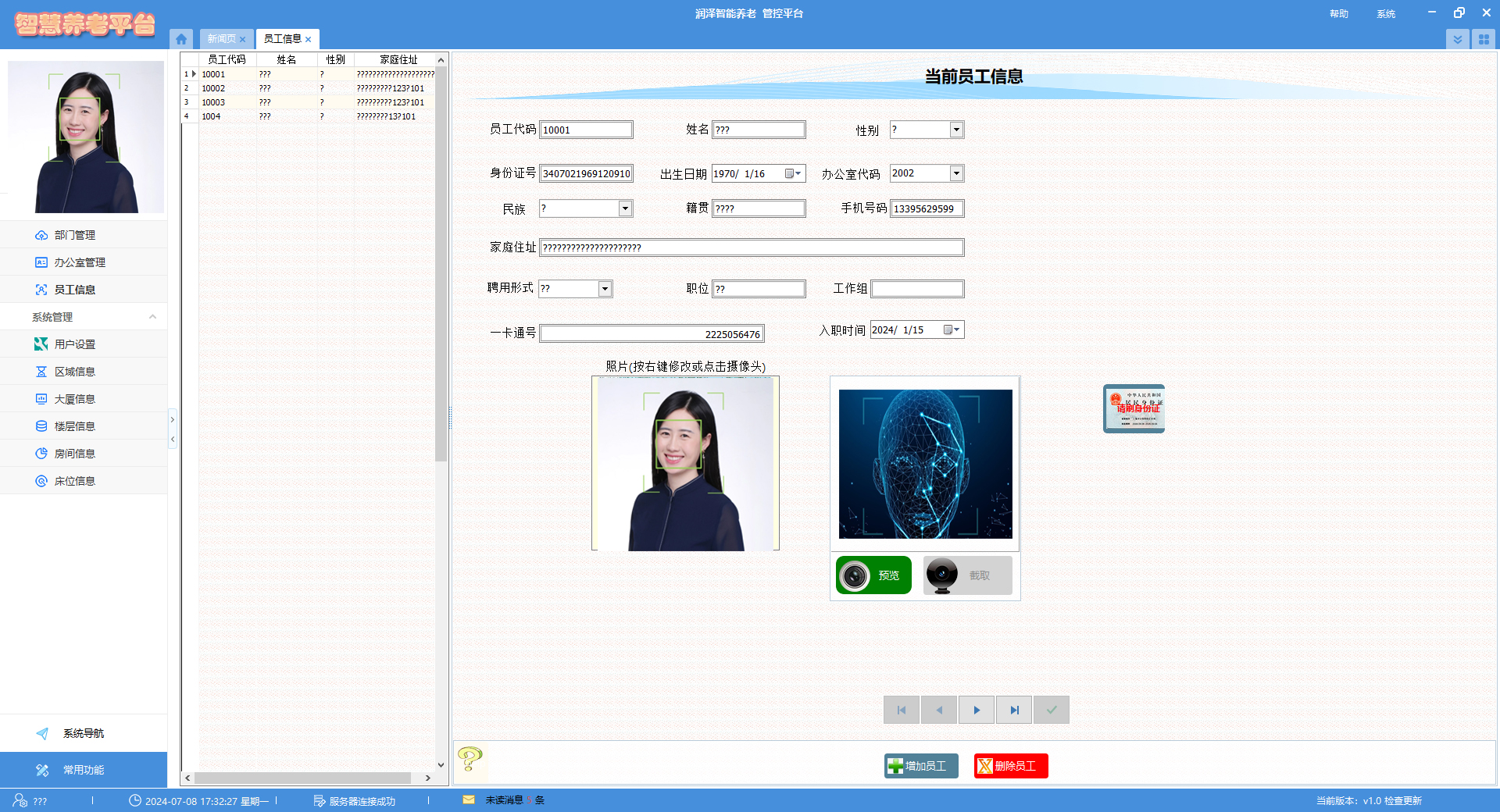The image size is (1500, 812).
Task: Click the ID card reader icon
Action: pos(1134,408)
